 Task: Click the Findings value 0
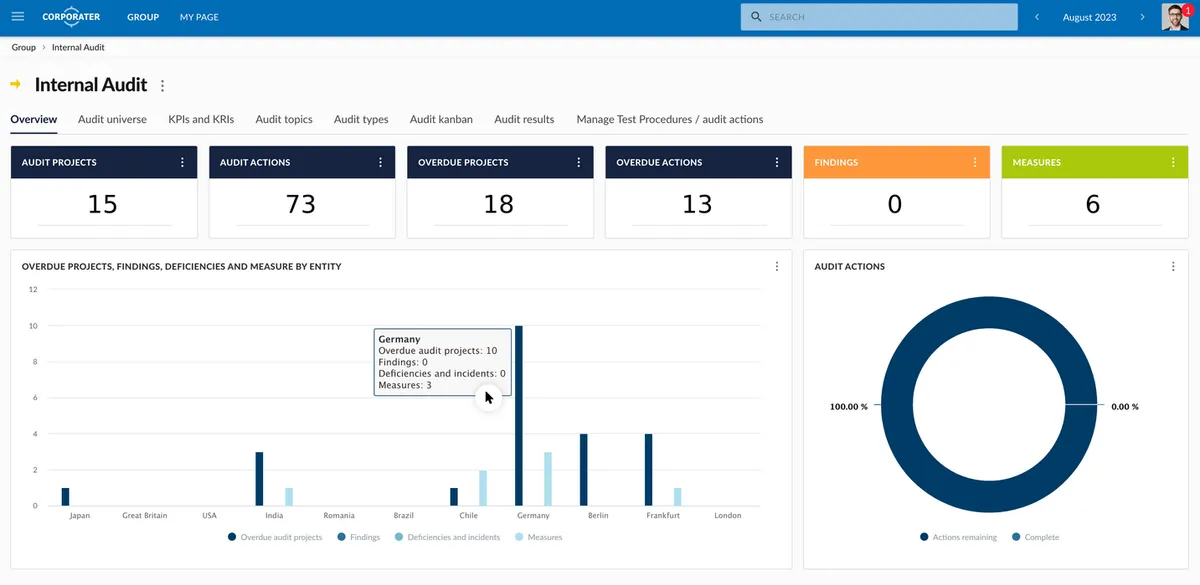click(x=895, y=204)
